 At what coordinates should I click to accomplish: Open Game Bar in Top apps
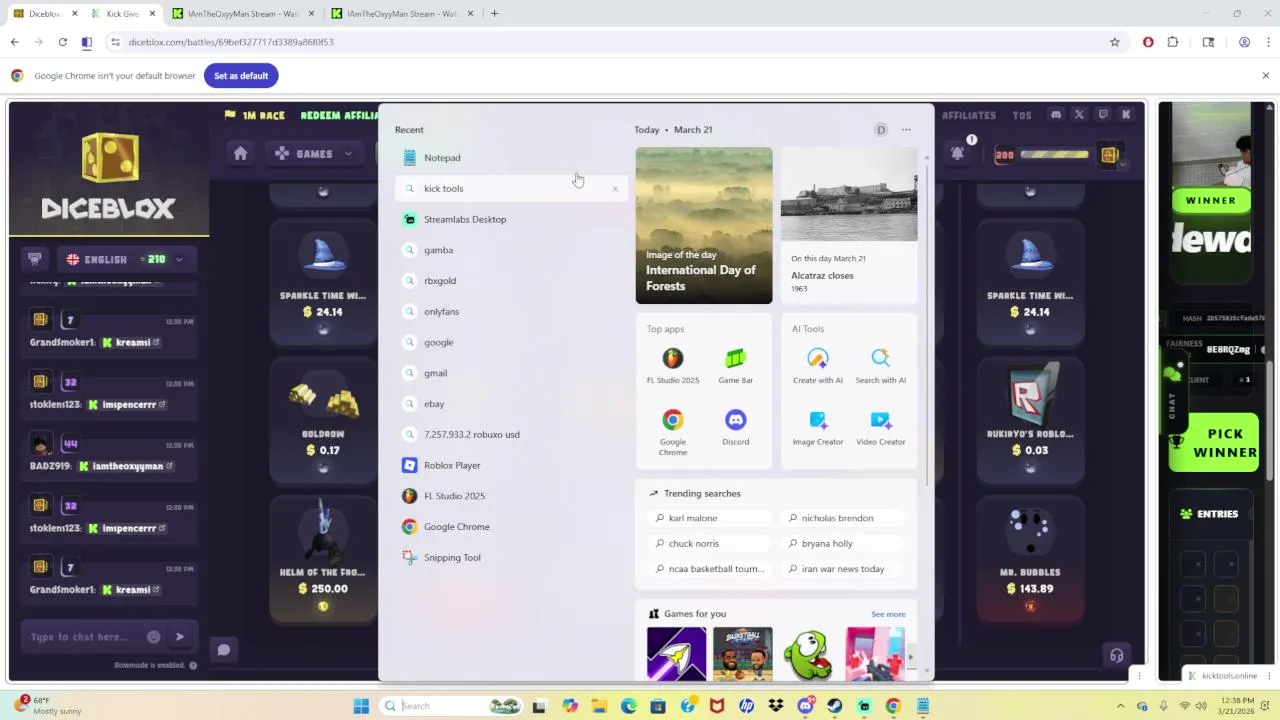tap(735, 365)
